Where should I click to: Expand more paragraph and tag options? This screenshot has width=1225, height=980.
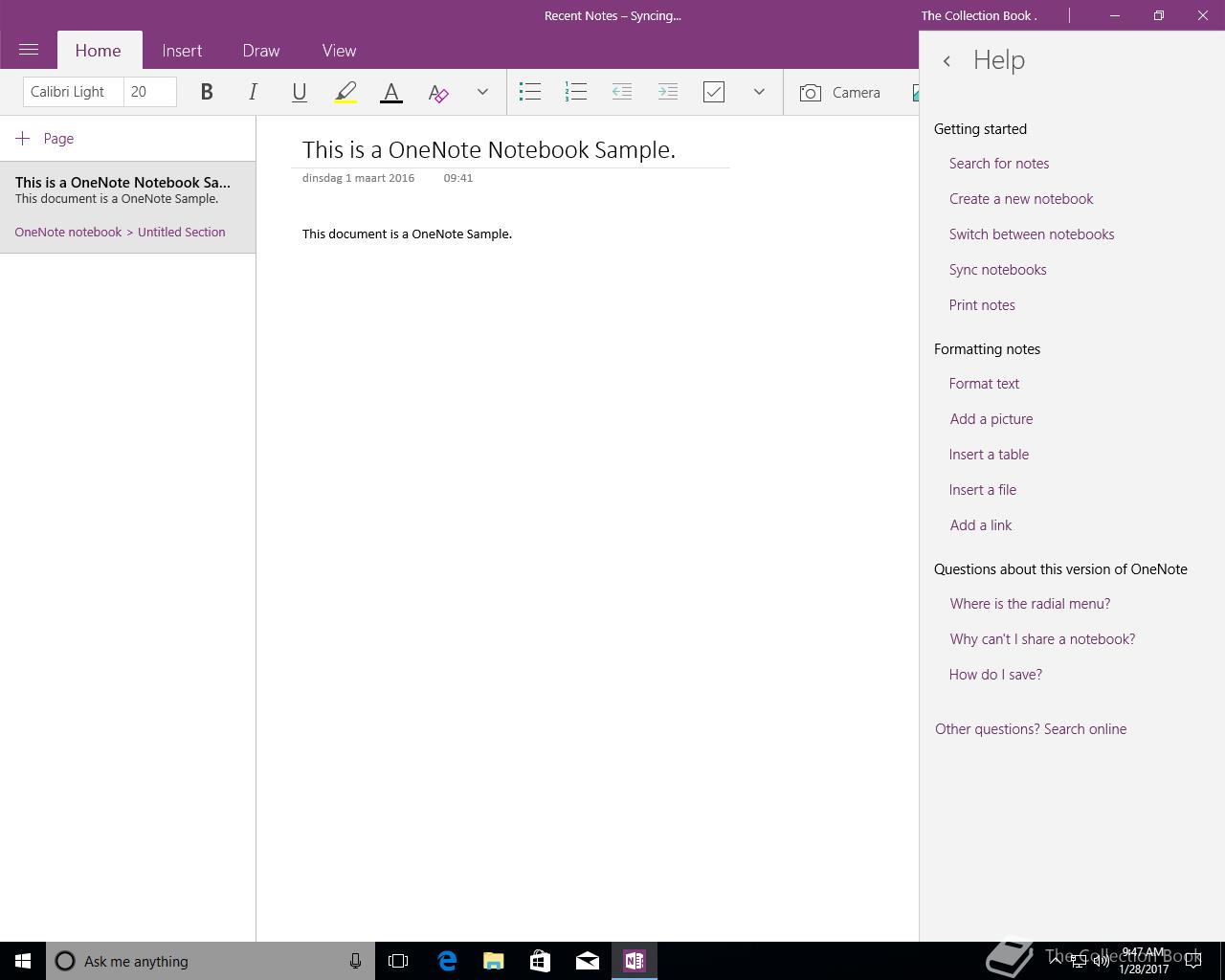point(759,92)
